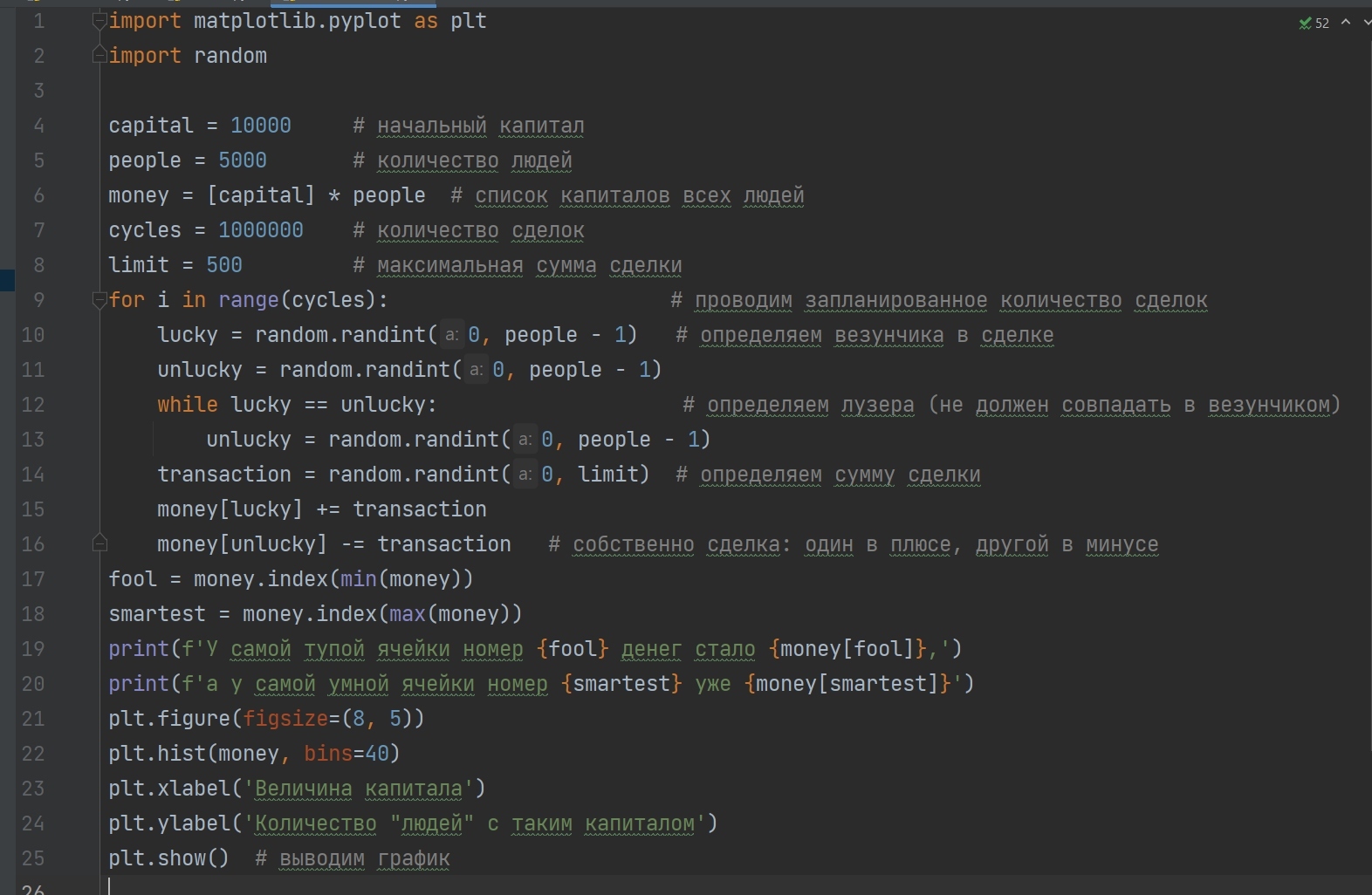Open the inspections widget showing 52 typos

tap(1314, 23)
